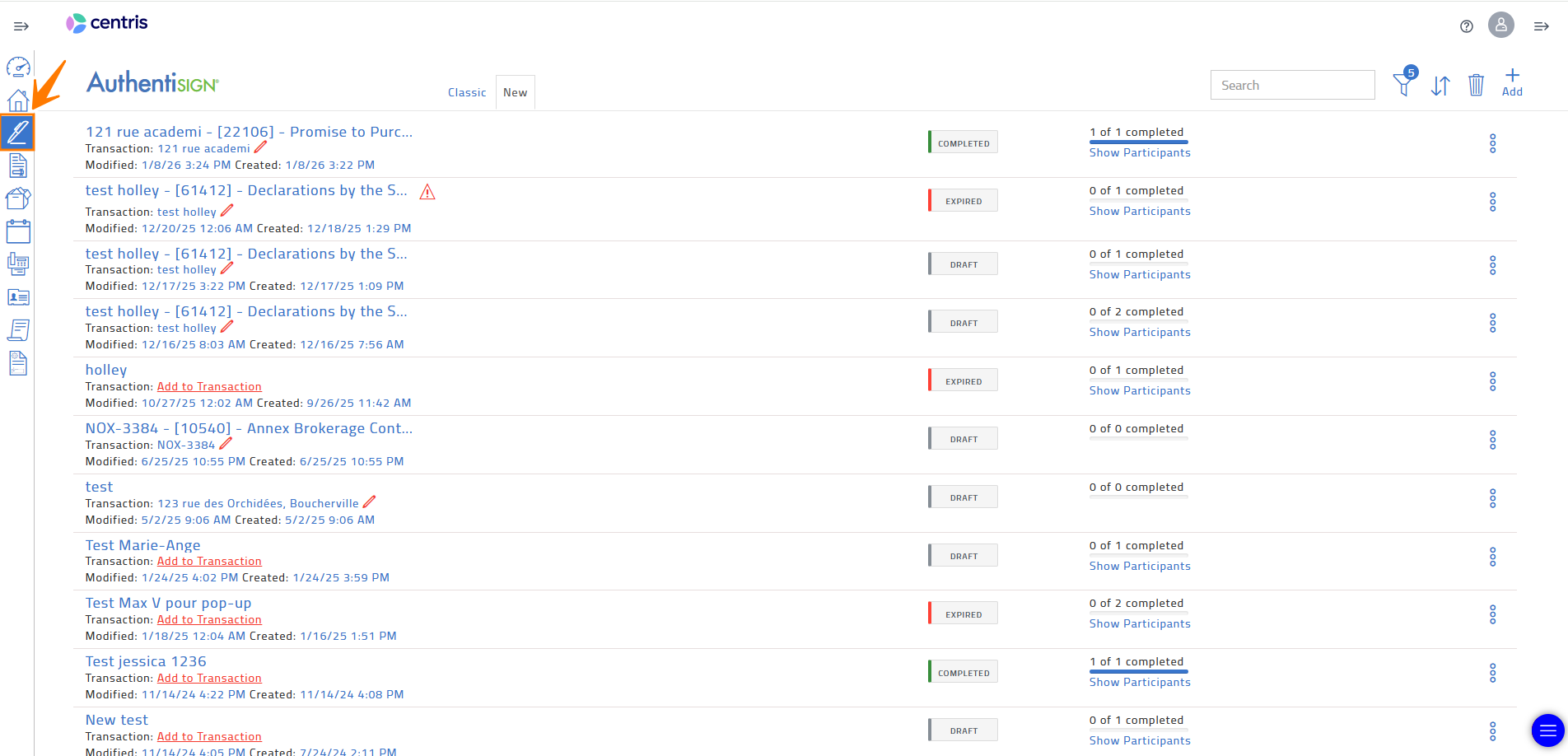
Task: Click the filter funnel icon
Action: point(1403,84)
